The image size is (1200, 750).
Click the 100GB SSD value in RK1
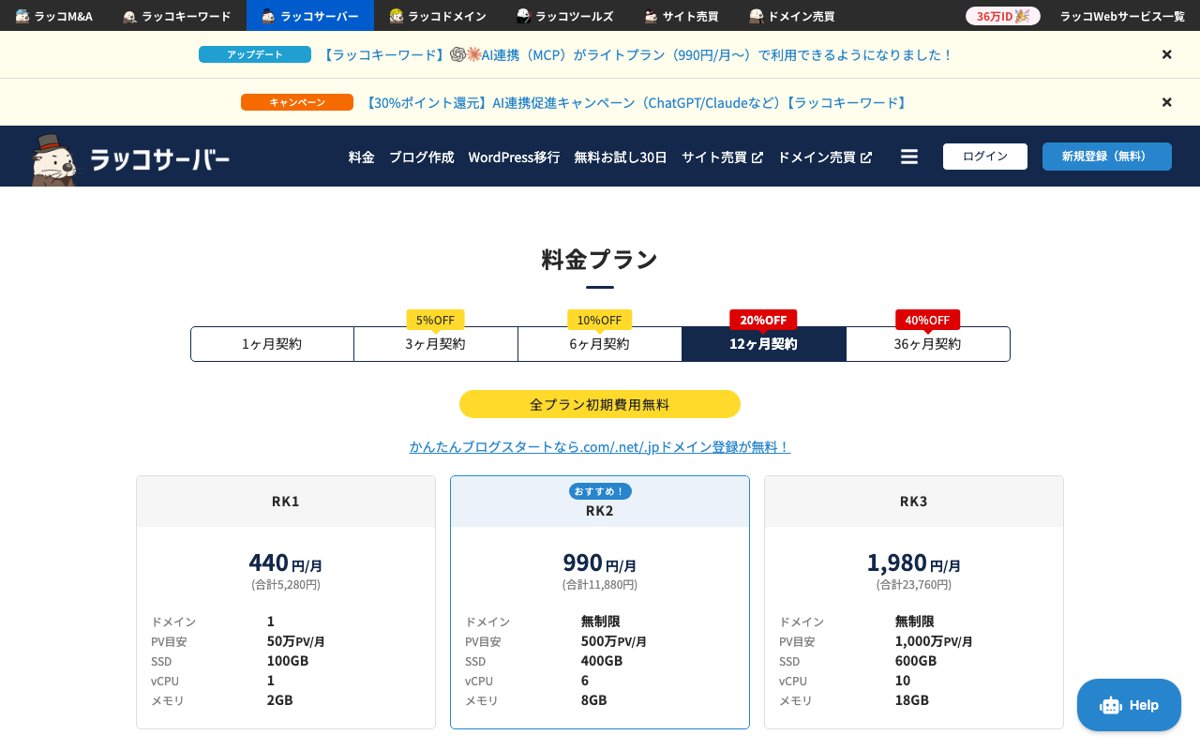click(288, 661)
